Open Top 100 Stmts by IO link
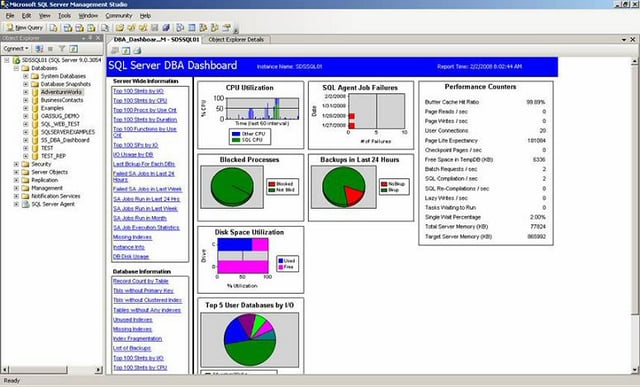 [138, 91]
